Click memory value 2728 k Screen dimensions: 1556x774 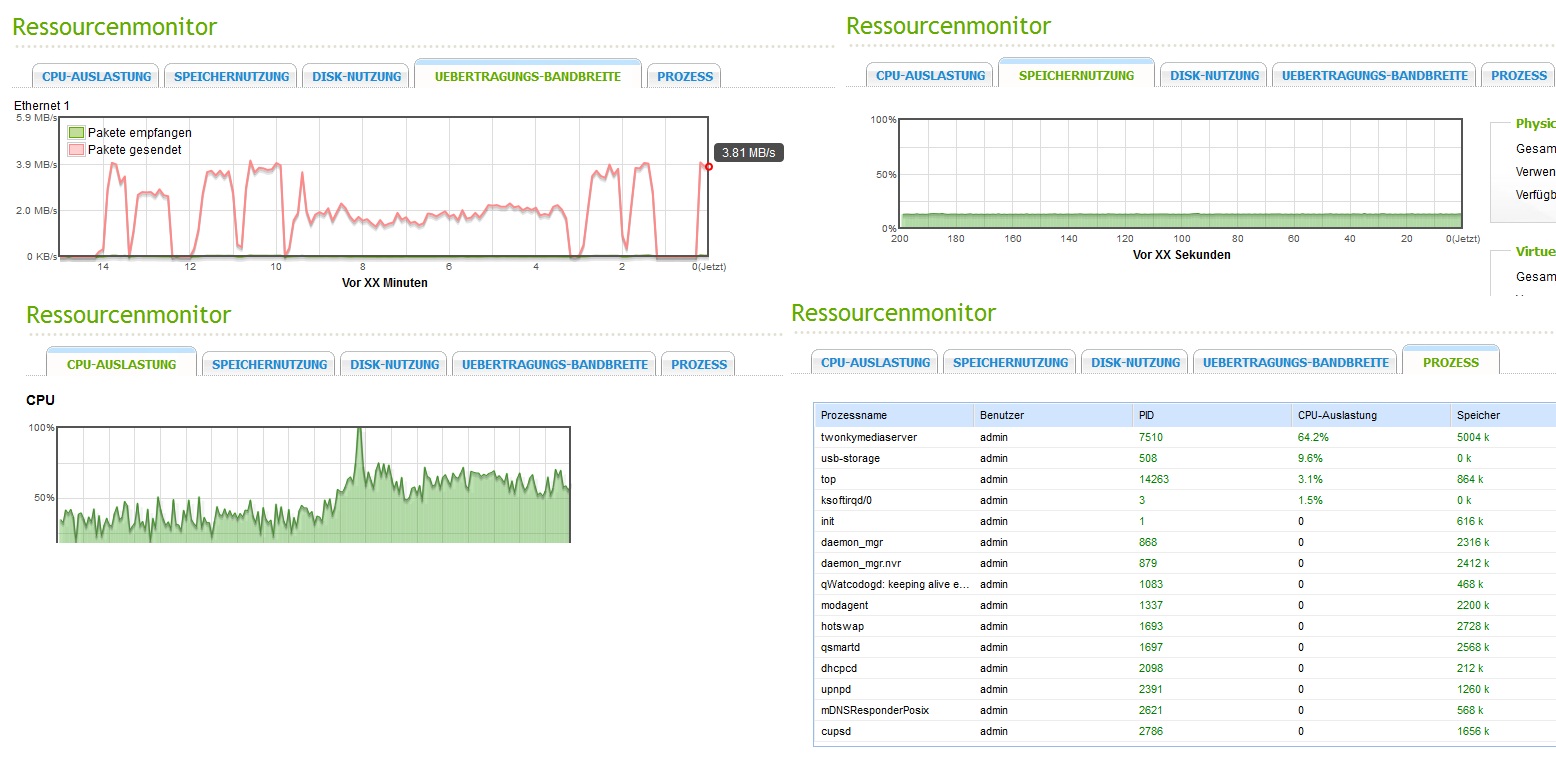click(1474, 626)
